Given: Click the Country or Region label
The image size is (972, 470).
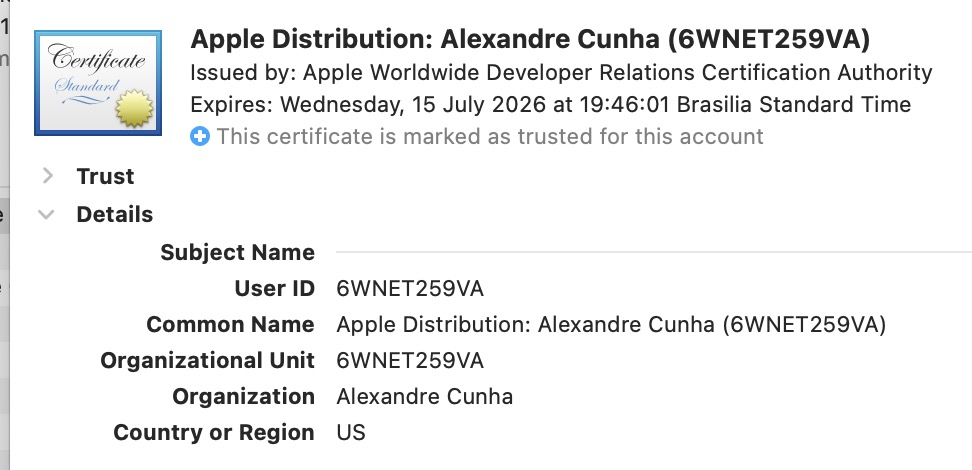Looking at the screenshot, I should 214,433.
